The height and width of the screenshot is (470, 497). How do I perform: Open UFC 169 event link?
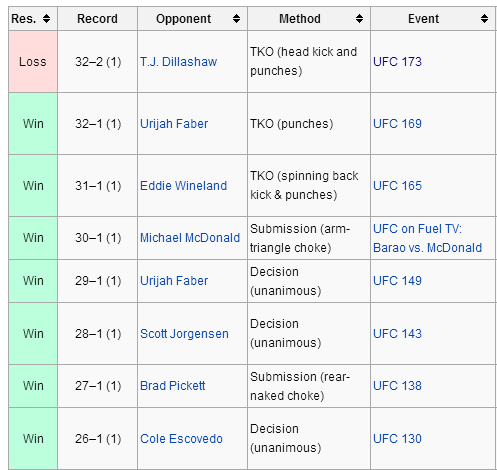coord(397,124)
